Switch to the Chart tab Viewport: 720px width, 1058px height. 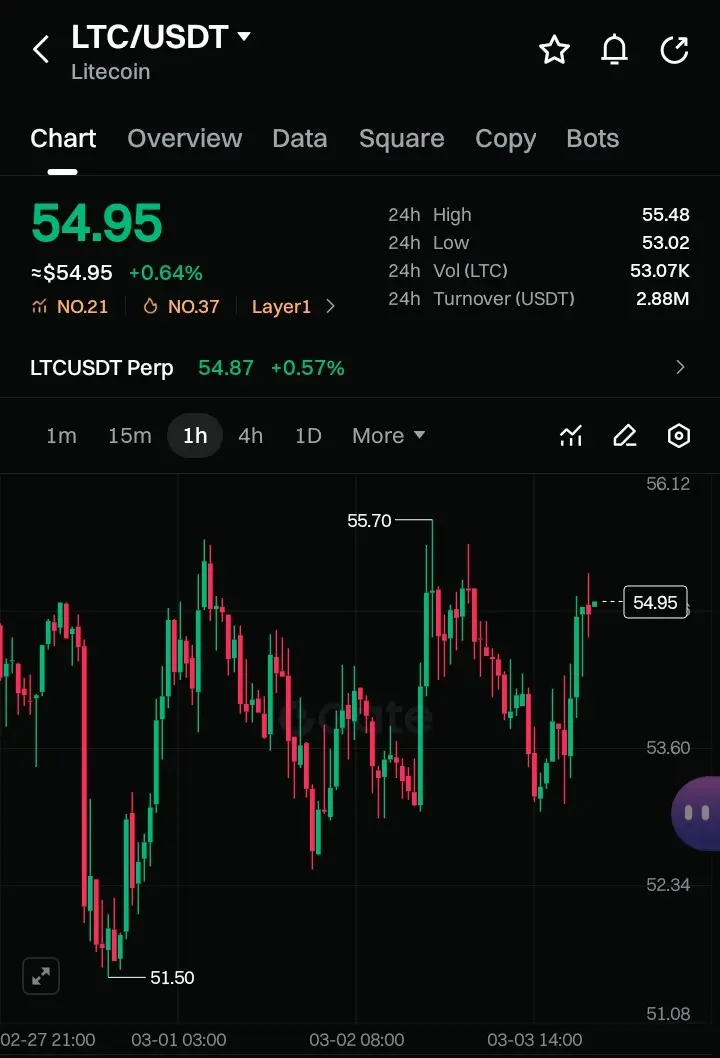[63, 138]
